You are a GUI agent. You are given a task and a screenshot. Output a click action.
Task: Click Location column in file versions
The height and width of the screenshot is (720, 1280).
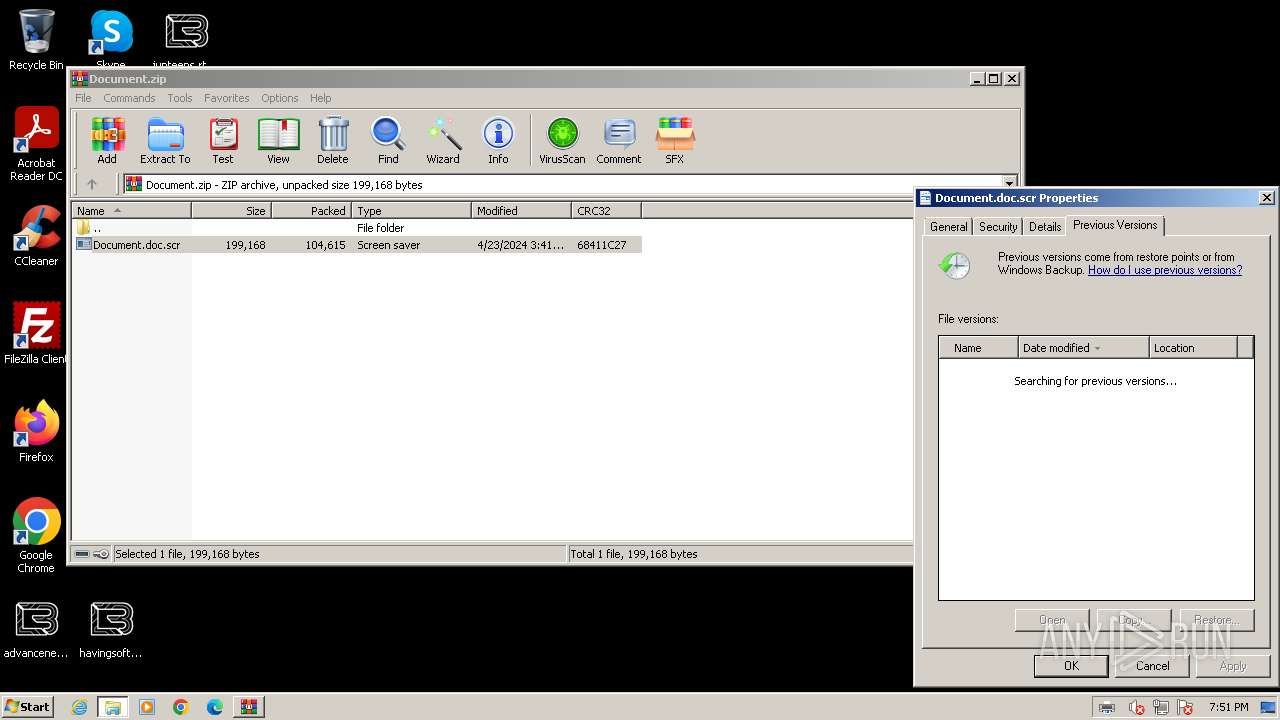(x=1193, y=348)
